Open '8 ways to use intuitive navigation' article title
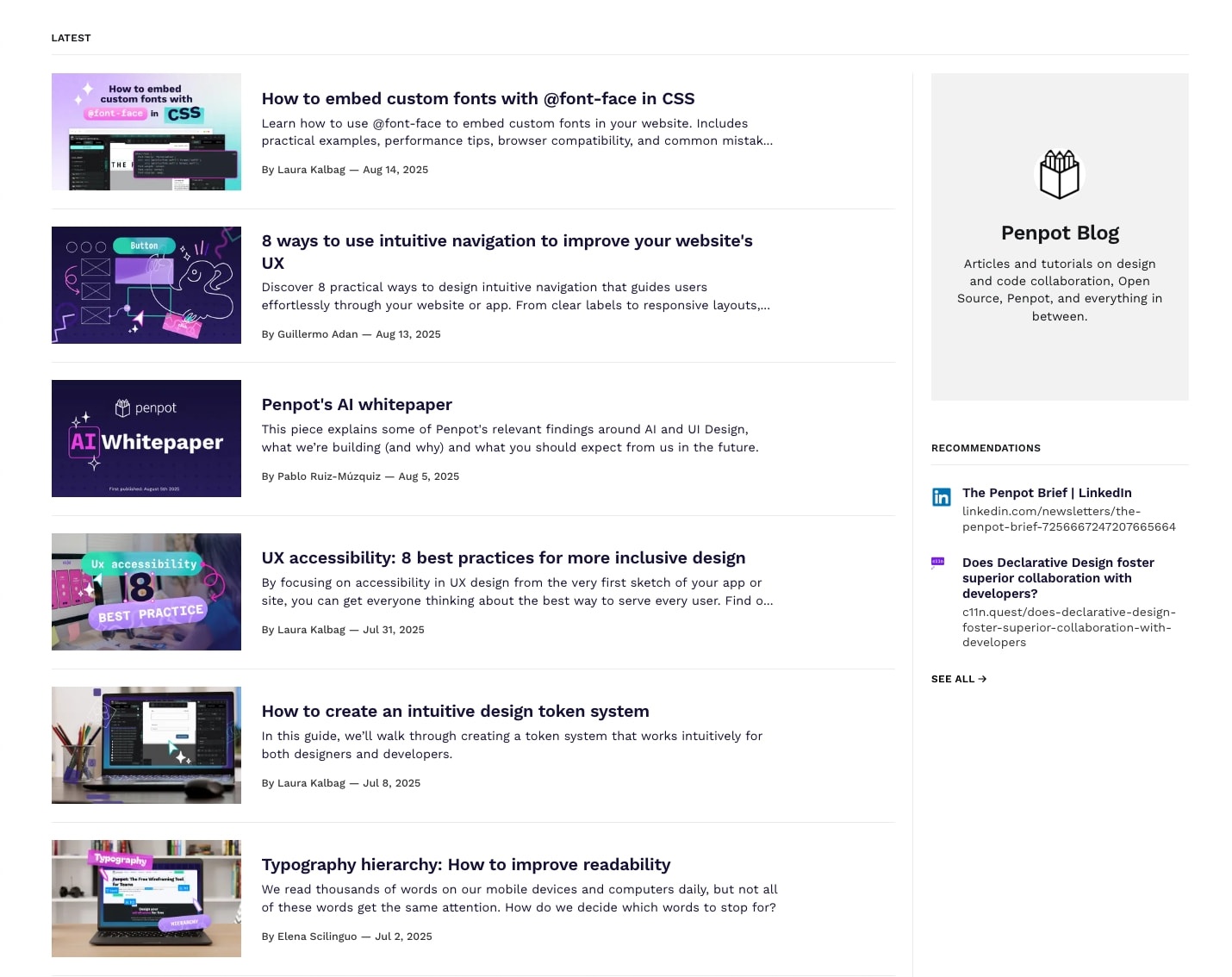This screenshot has width=1232, height=977. [507, 252]
